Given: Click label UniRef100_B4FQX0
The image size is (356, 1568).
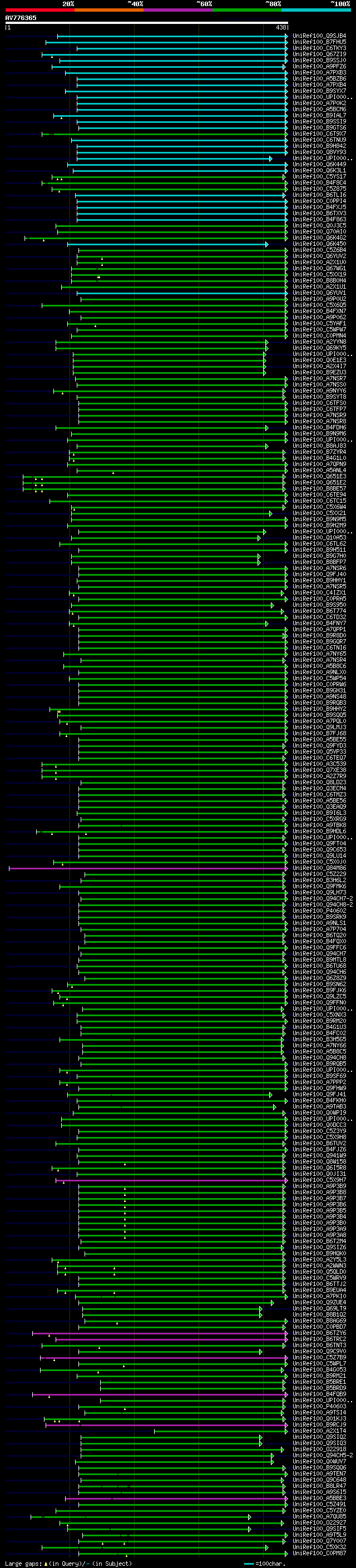Looking at the screenshot, I should [319, 942].
